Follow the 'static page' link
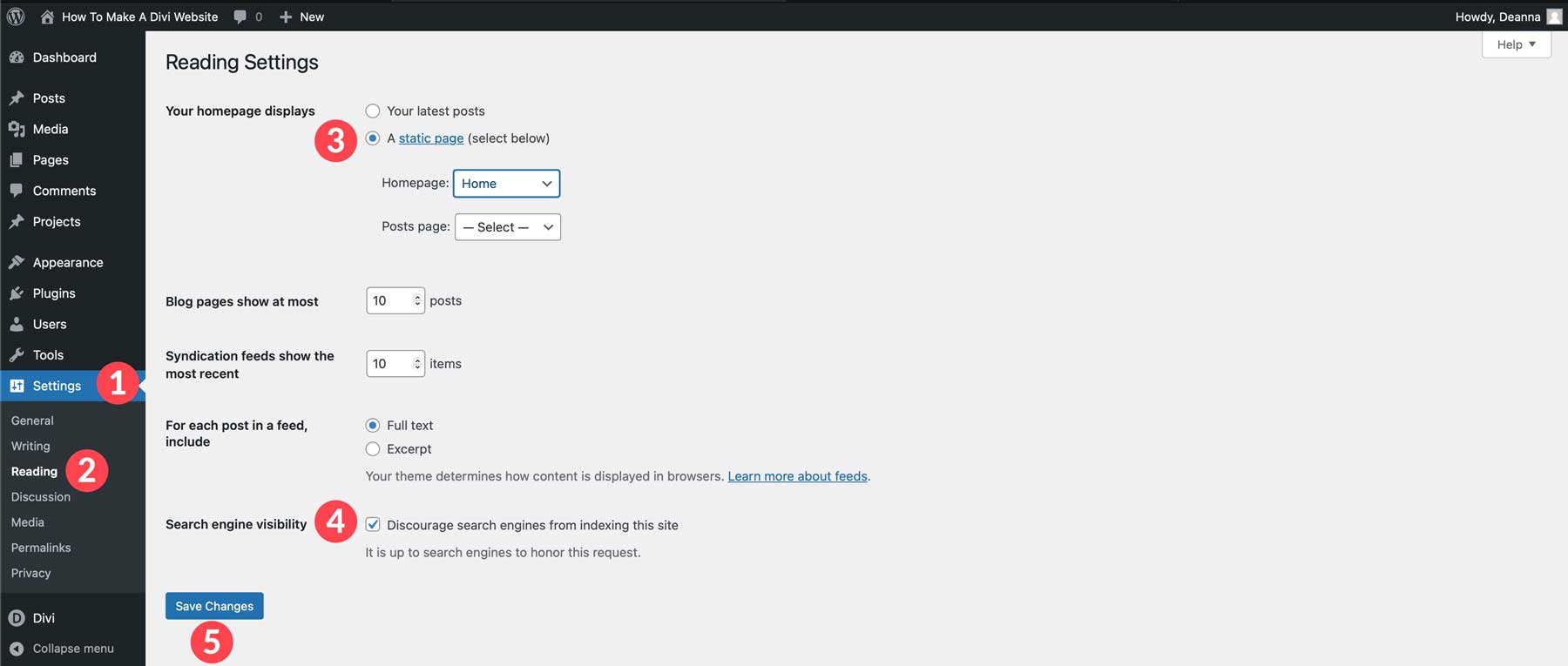The width and height of the screenshot is (1568, 666). pyautogui.click(x=431, y=138)
